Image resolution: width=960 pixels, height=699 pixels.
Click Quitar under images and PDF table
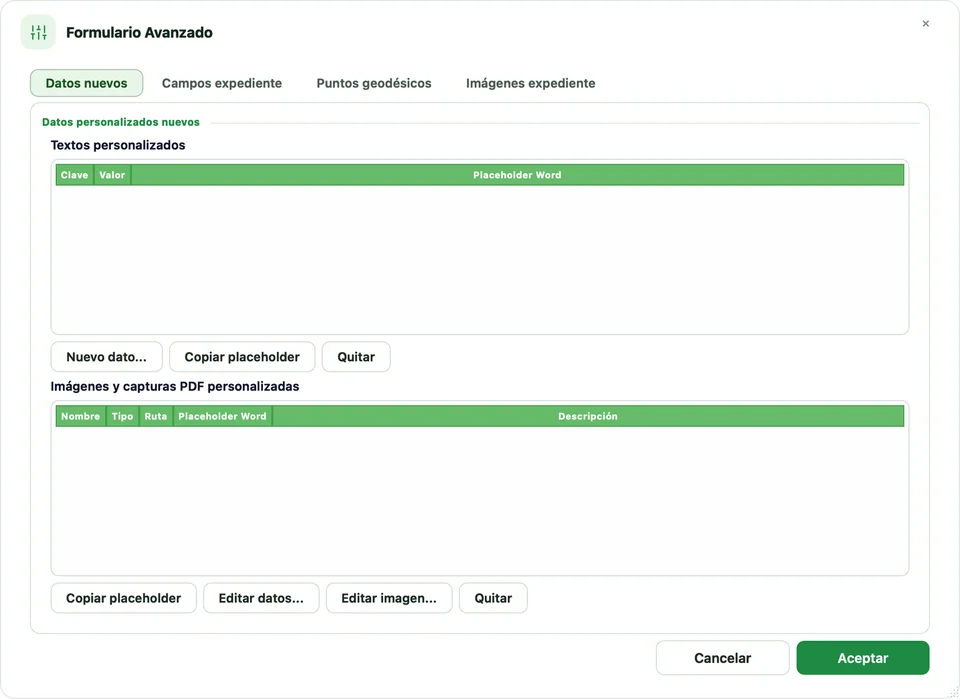(493, 598)
